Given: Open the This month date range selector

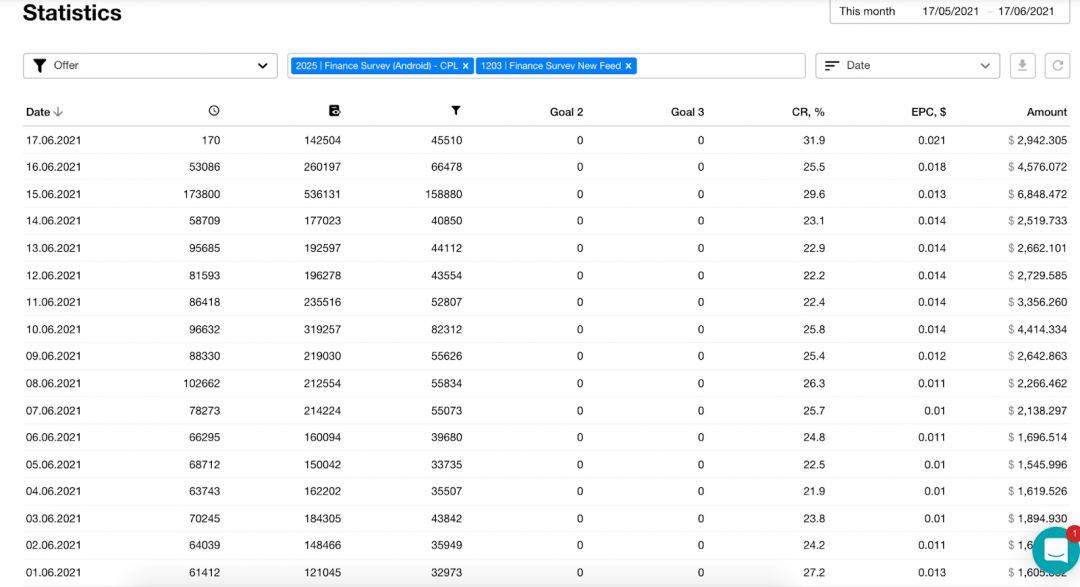Looking at the screenshot, I should point(868,11).
